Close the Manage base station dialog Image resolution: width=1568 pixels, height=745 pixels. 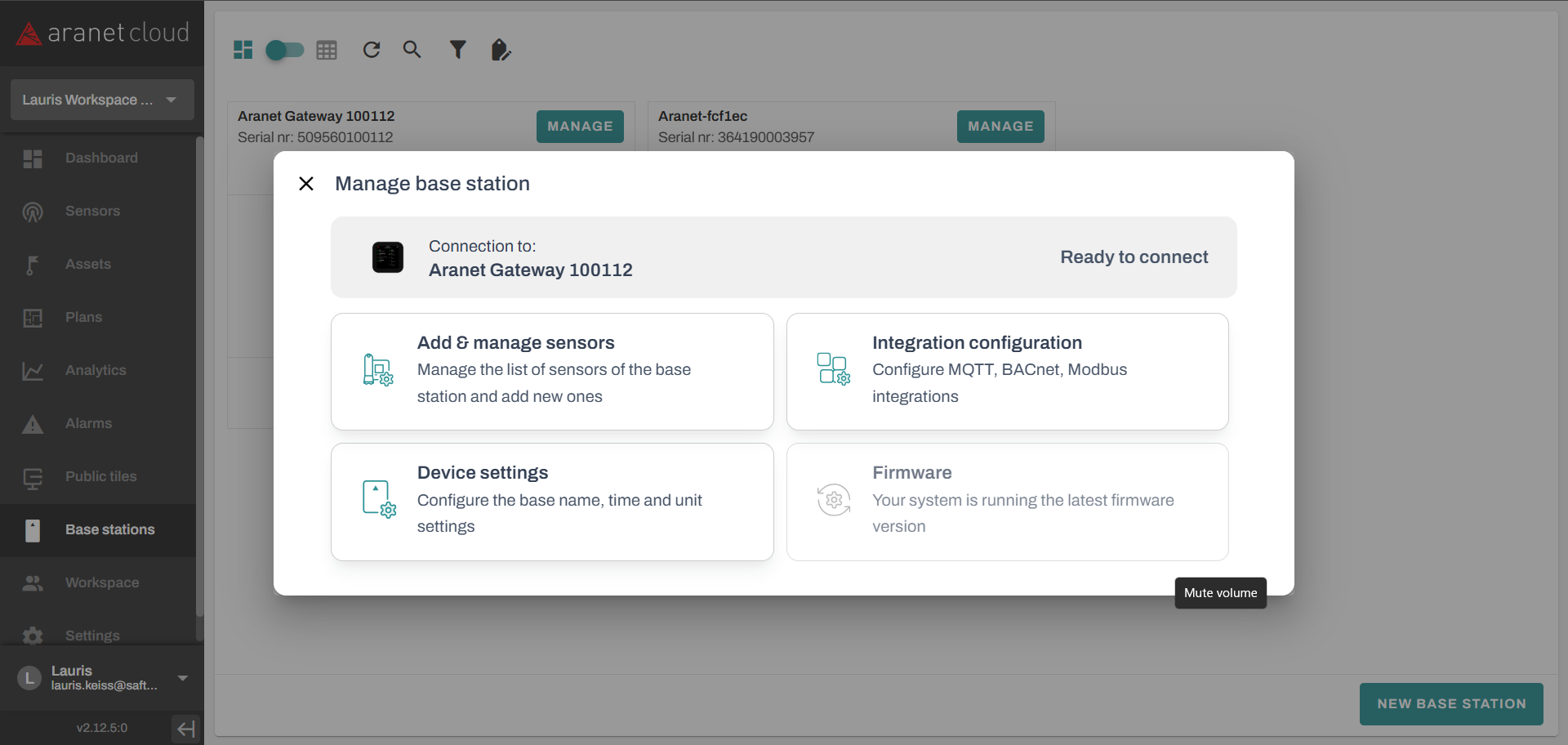306,184
